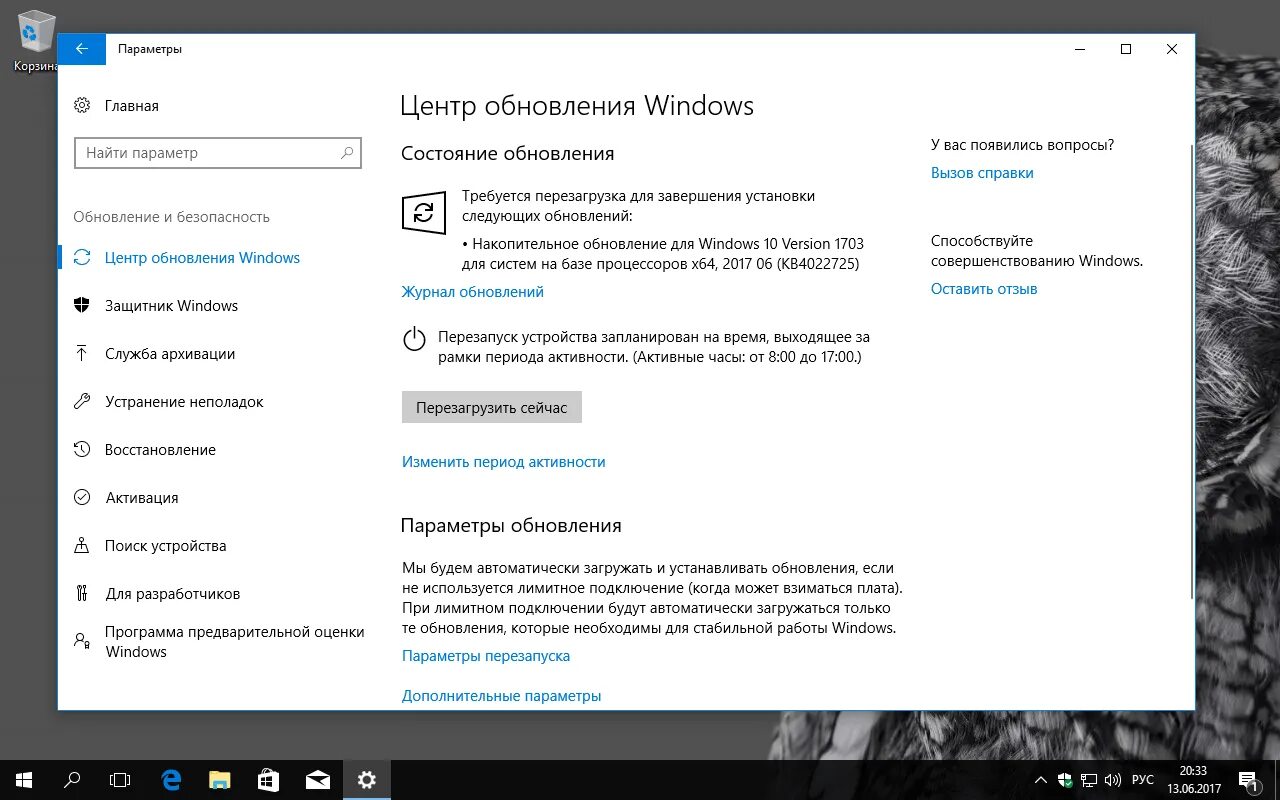Show hidden tray icons chevron

(x=1041, y=780)
